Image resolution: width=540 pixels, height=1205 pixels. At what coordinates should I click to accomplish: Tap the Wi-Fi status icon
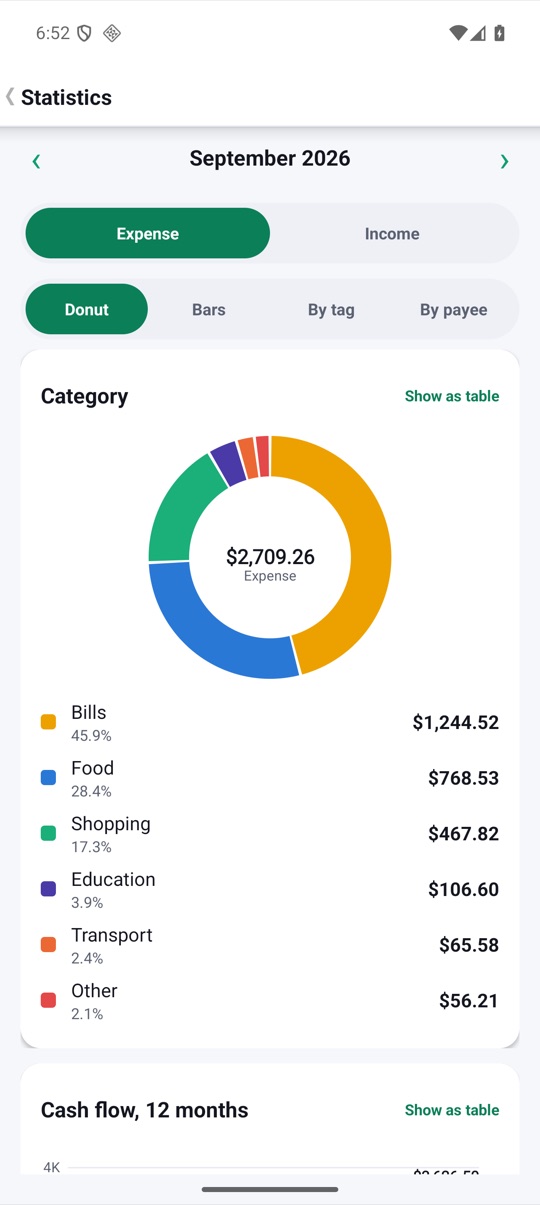458,33
